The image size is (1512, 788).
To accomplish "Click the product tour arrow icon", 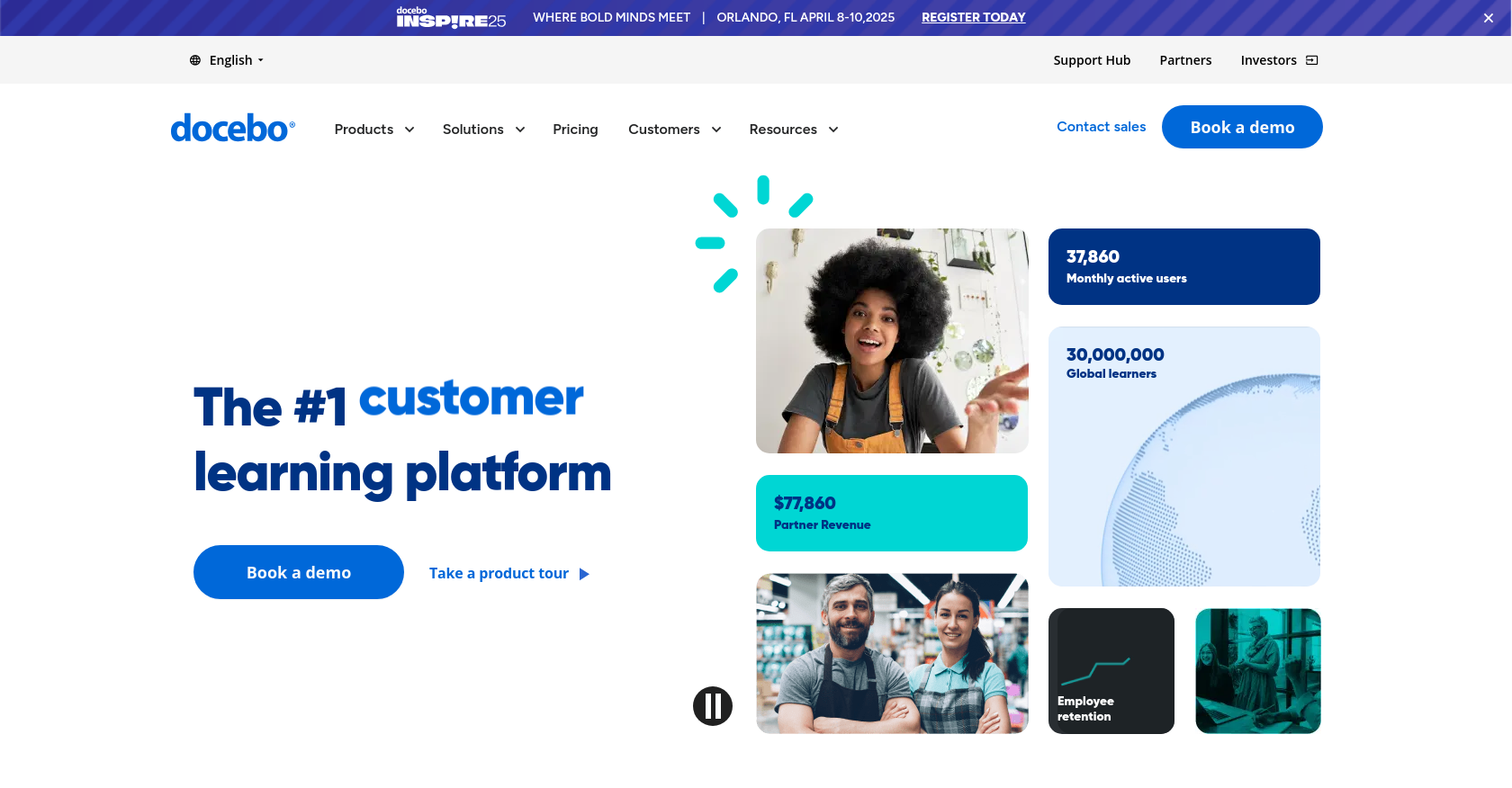I will [x=584, y=574].
